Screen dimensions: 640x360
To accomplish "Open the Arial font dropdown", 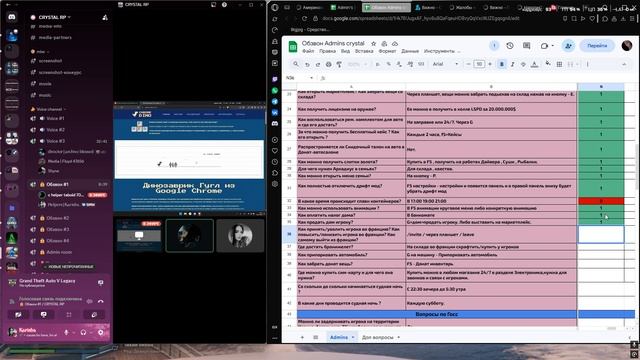I will point(445,64).
